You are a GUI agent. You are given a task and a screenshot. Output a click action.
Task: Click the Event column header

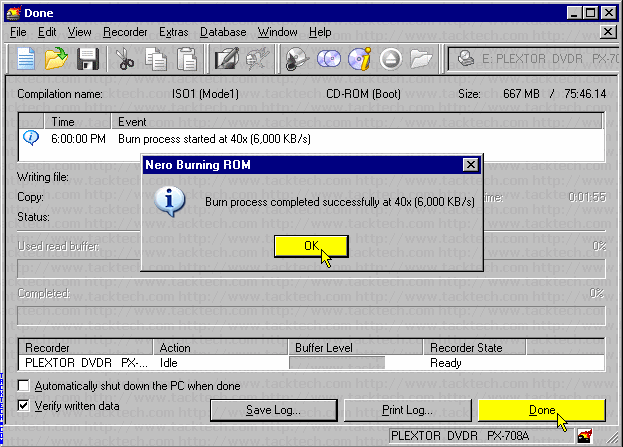[356, 122]
